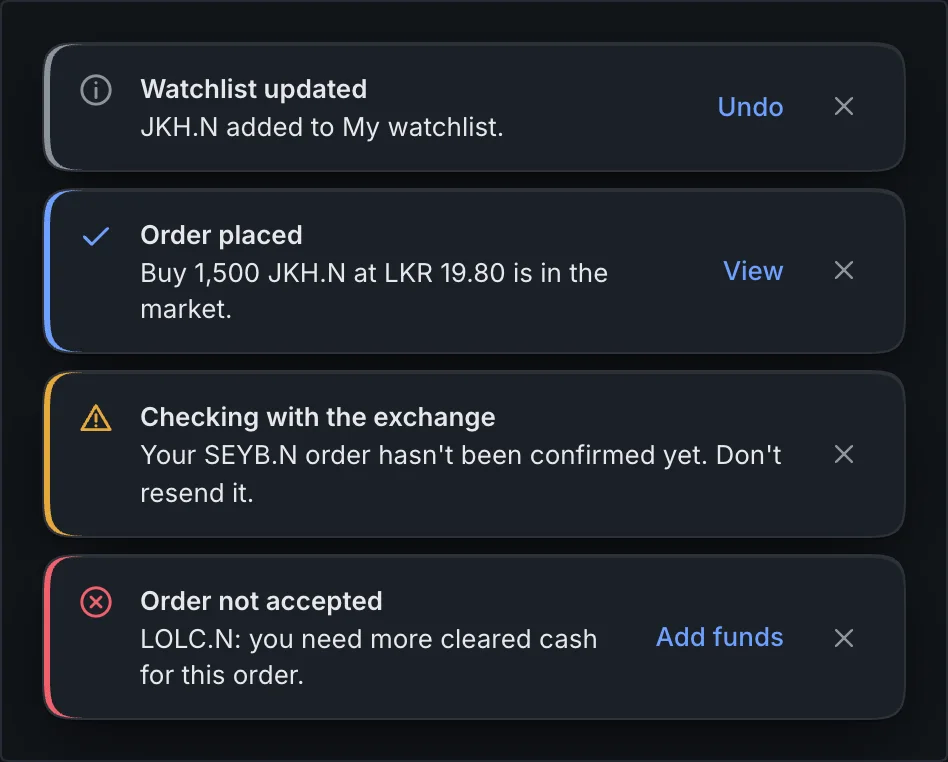Click the 'JKH.N added to My watchlist' message
Image resolution: width=948 pixels, height=762 pixels.
click(x=322, y=128)
